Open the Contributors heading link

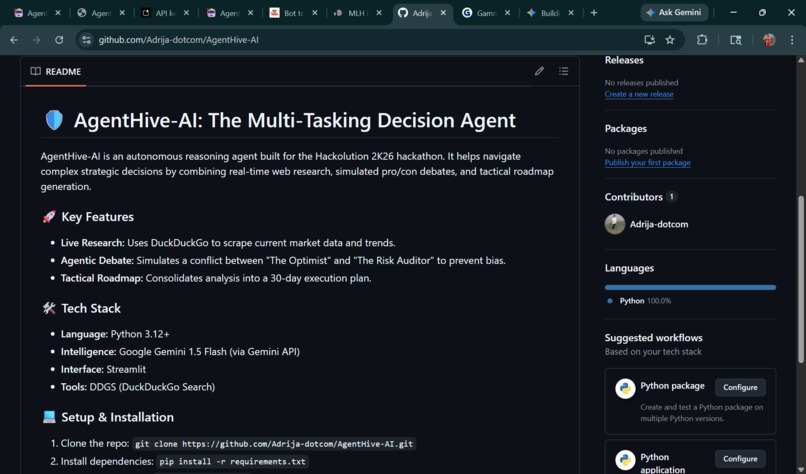point(633,197)
